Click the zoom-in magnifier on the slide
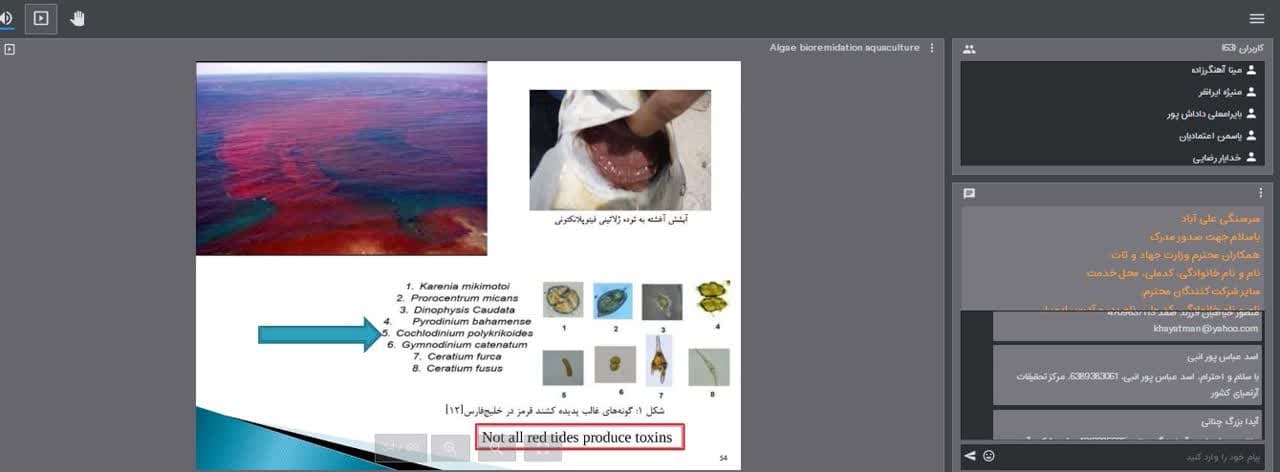This screenshot has width=1280, height=472. point(451,449)
